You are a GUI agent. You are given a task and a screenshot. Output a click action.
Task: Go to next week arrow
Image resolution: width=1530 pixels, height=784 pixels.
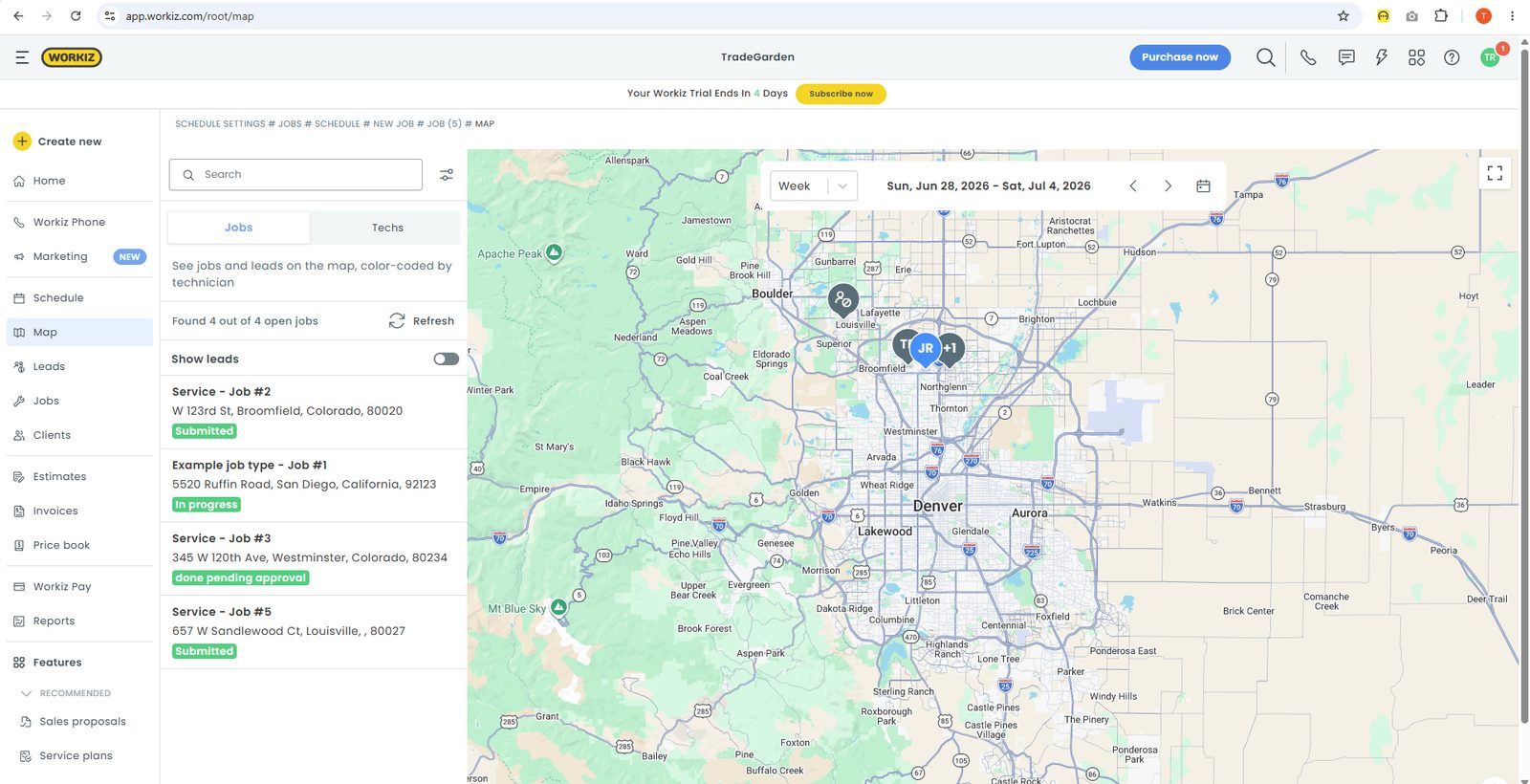pyautogui.click(x=1168, y=186)
